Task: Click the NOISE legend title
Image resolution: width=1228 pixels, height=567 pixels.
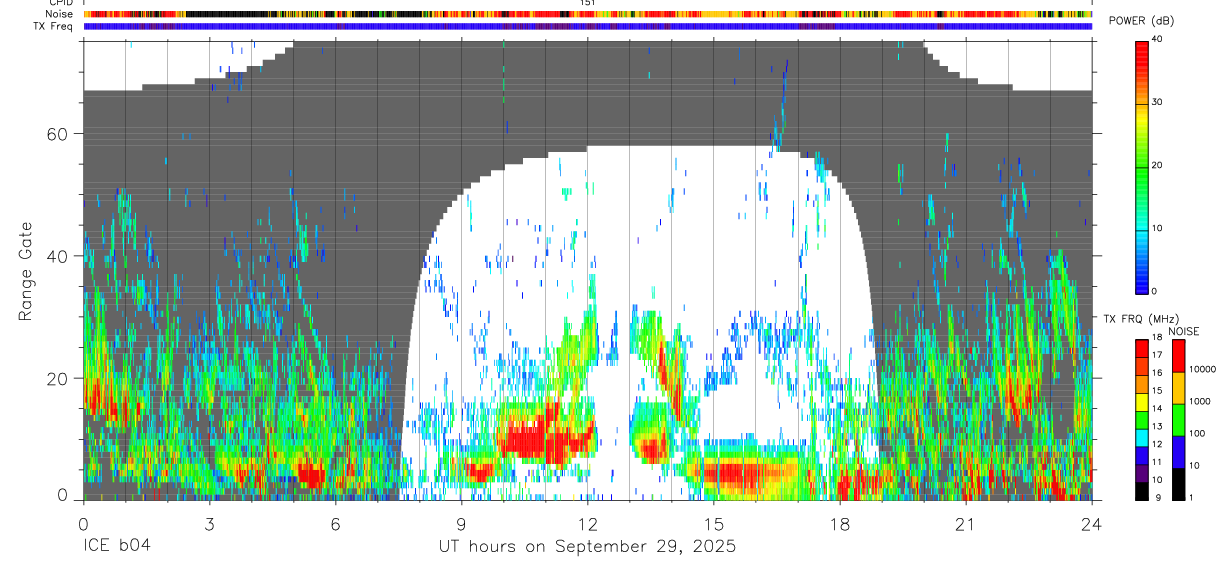Action: pos(1184,331)
